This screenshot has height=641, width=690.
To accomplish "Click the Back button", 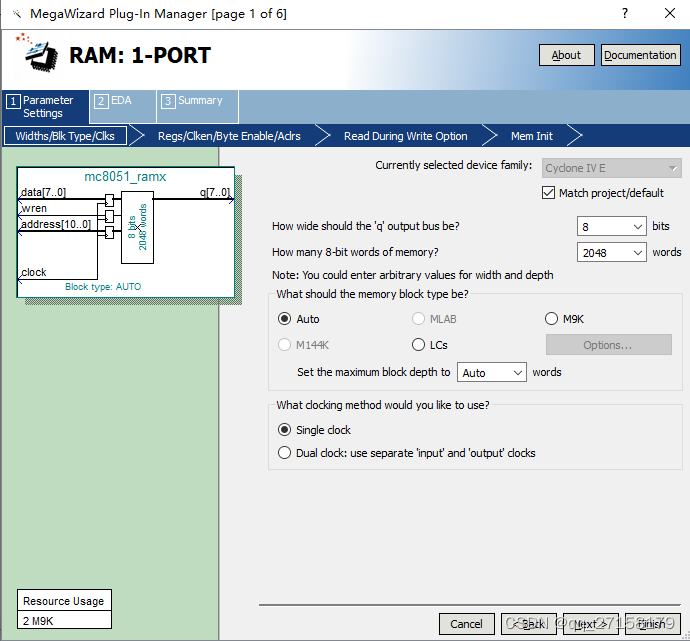I will (x=529, y=623).
